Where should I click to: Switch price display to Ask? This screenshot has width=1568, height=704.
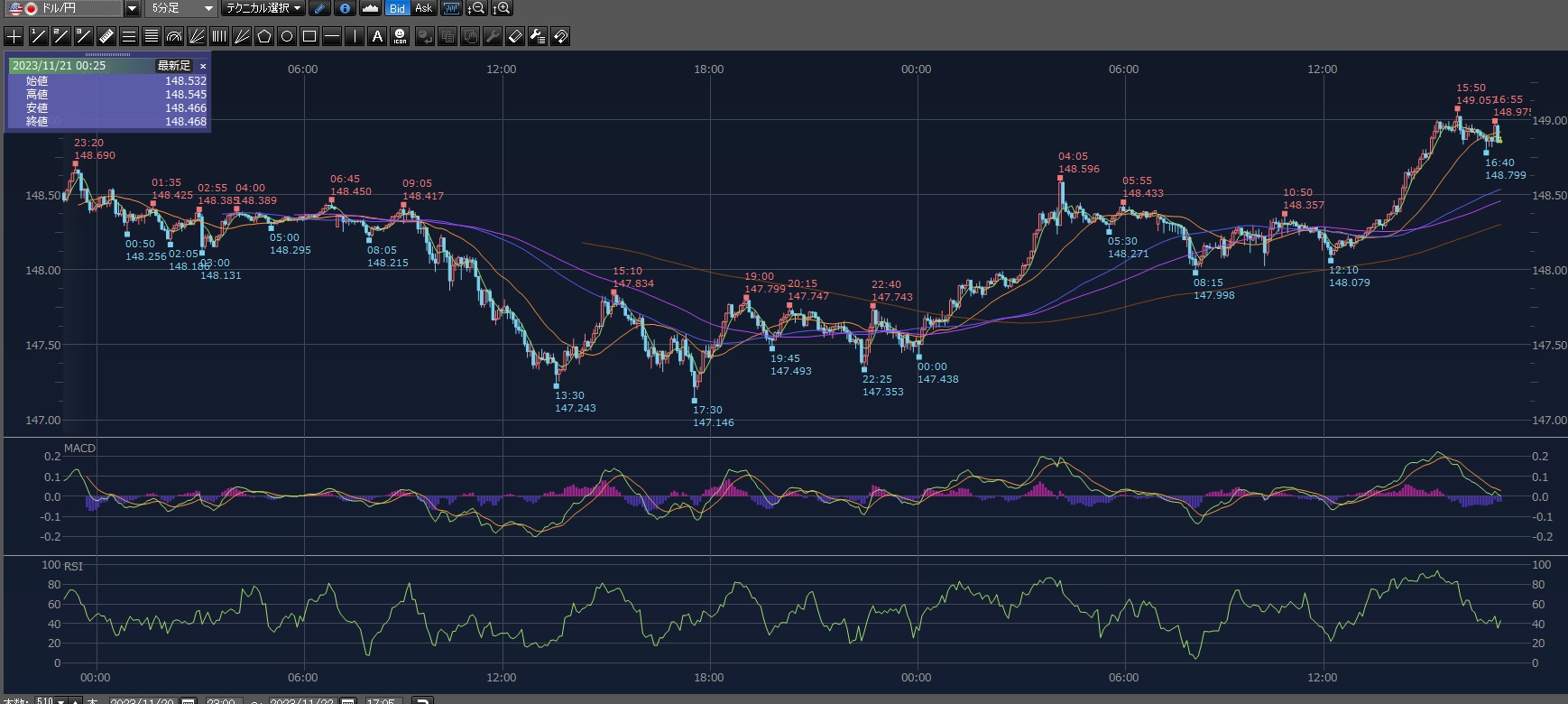coord(423,8)
